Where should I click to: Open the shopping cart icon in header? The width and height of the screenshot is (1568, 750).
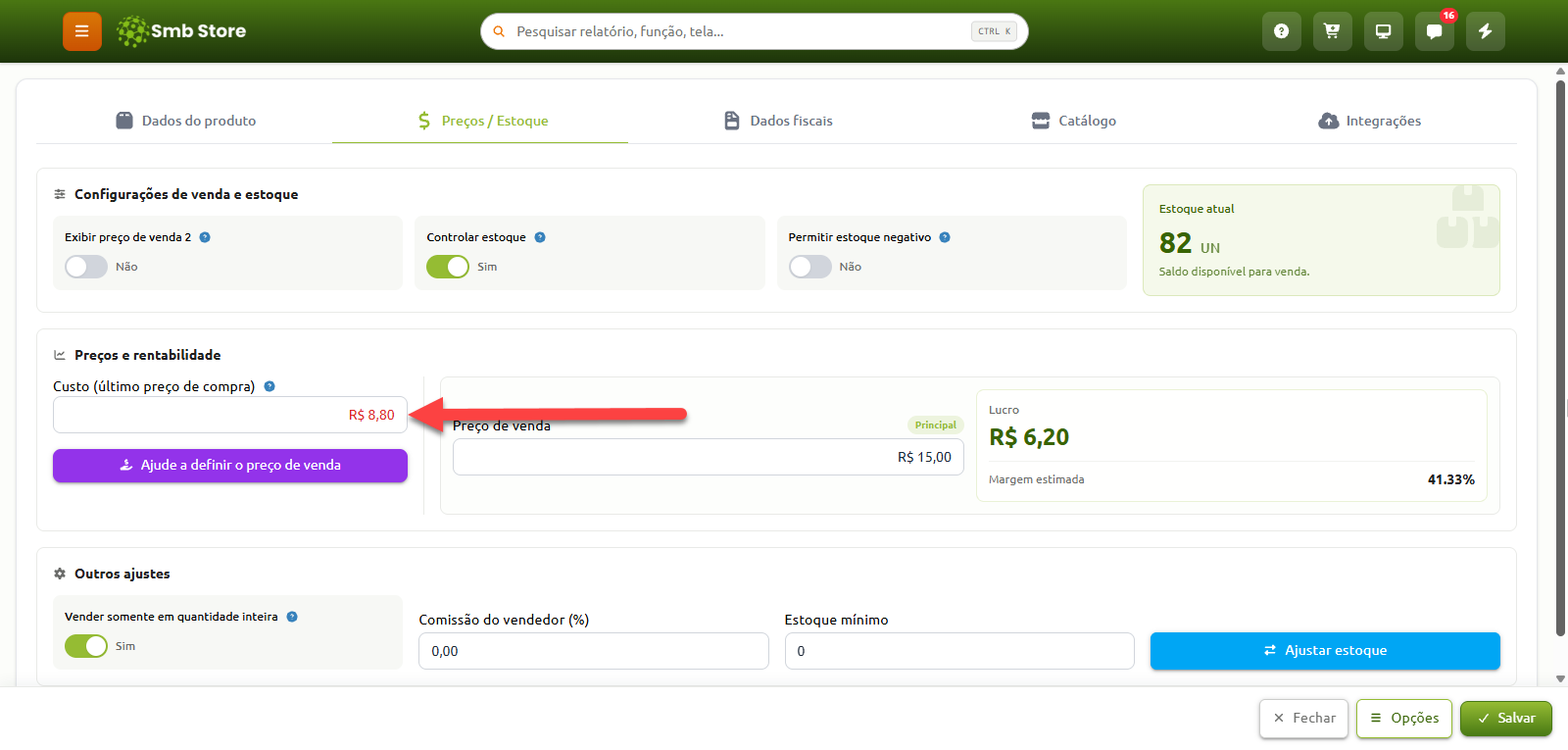coord(1332,31)
